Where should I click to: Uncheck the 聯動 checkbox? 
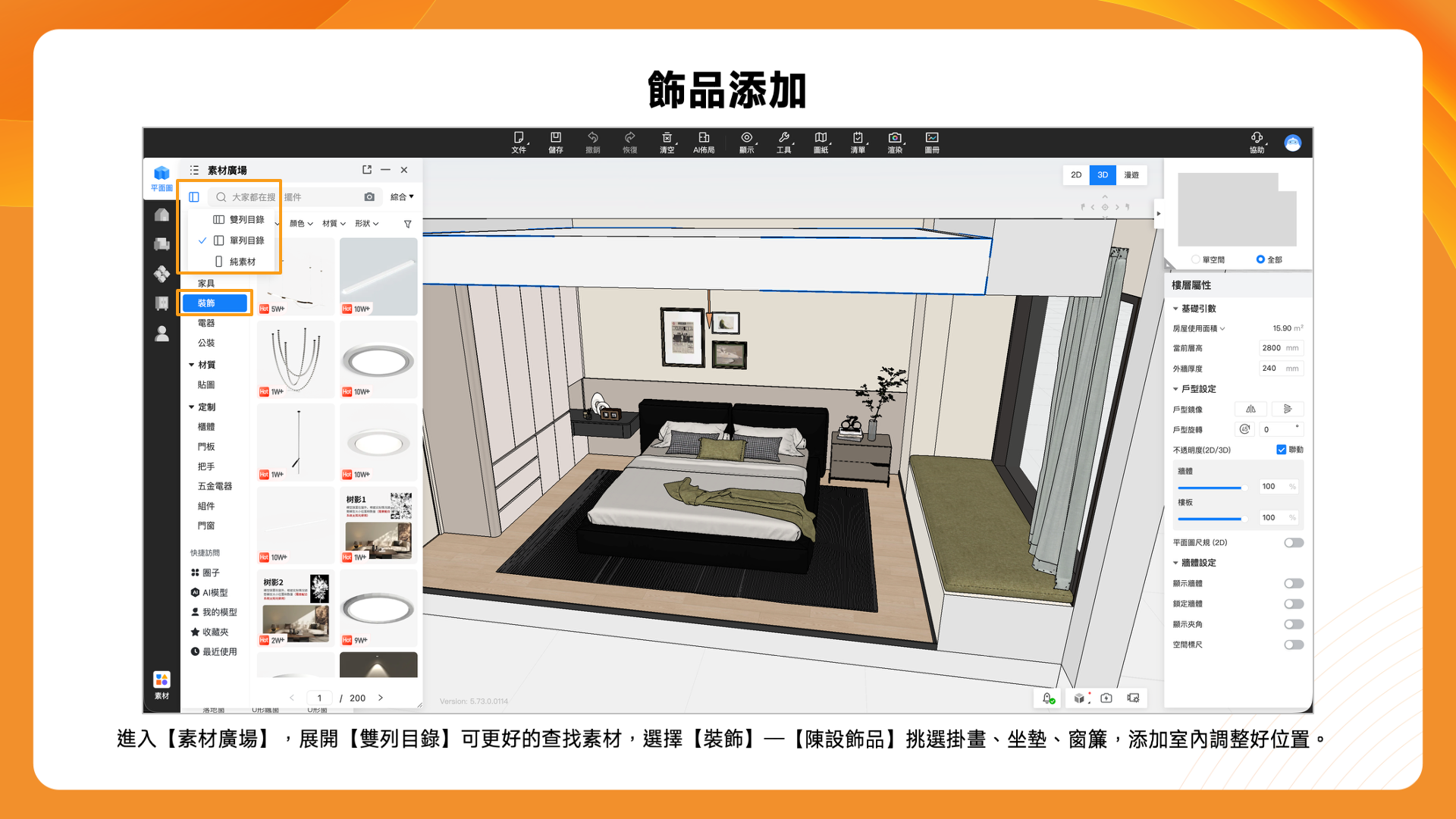click(x=1281, y=450)
